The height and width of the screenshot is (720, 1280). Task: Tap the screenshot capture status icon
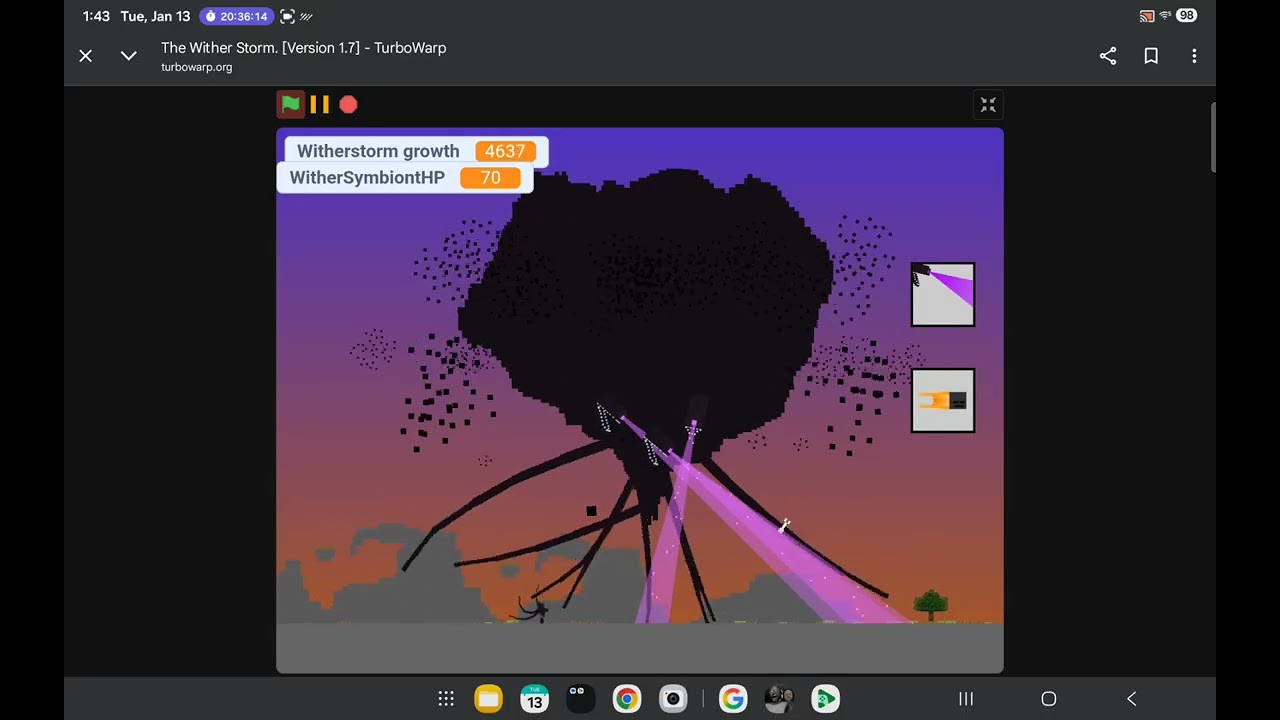(x=288, y=16)
